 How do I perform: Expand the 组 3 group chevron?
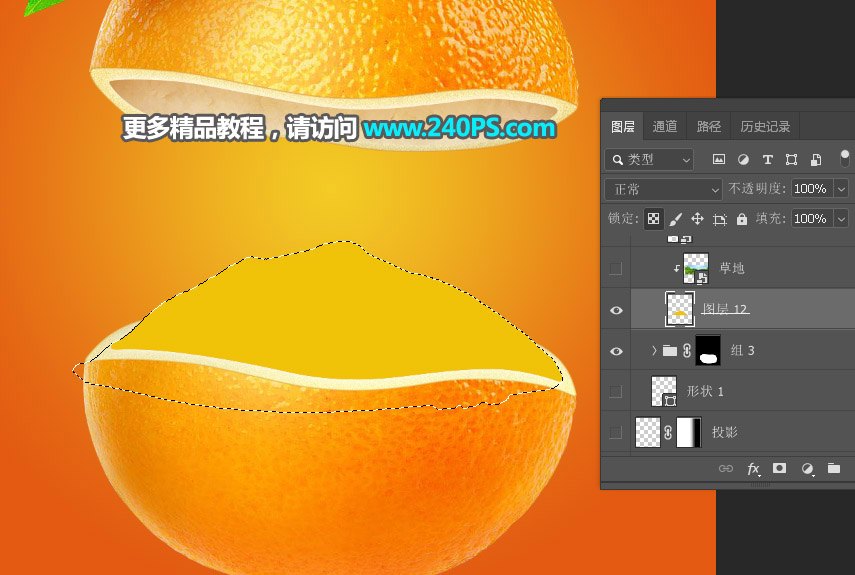point(654,350)
